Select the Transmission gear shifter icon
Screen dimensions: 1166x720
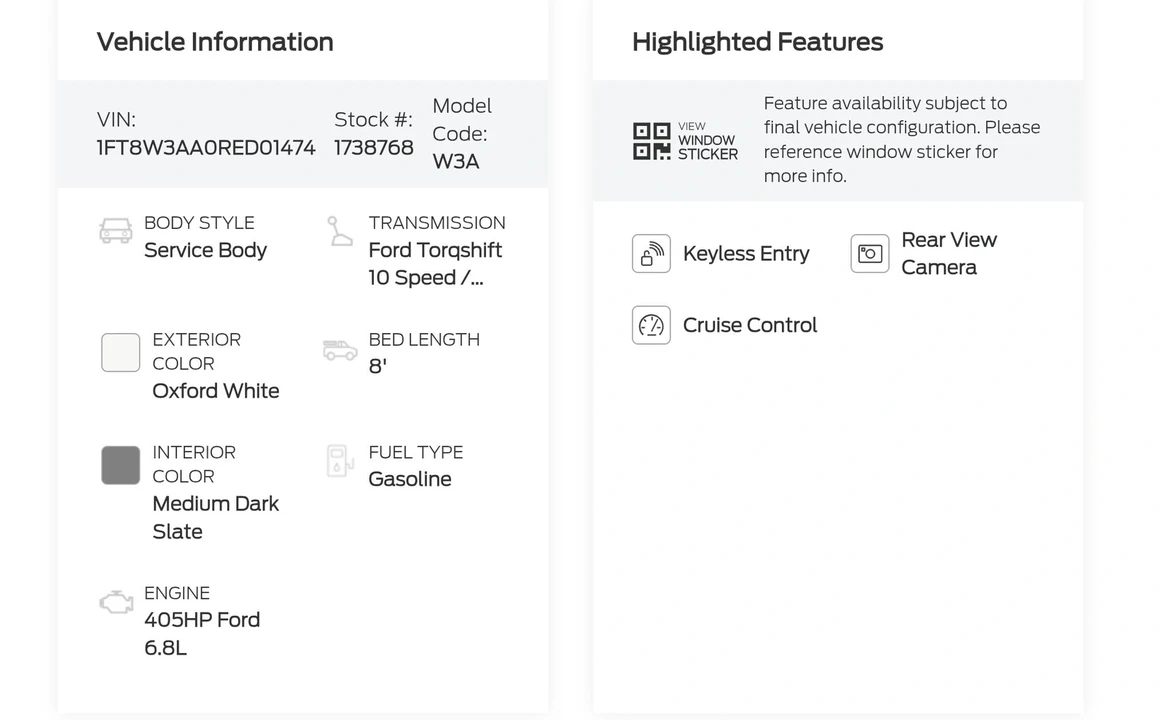coord(340,231)
